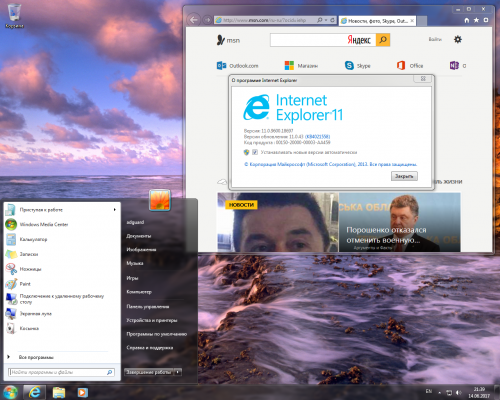Click the Internet Explorer back arrow
Viewport: 500px width, 400px height.
tap(194, 20)
